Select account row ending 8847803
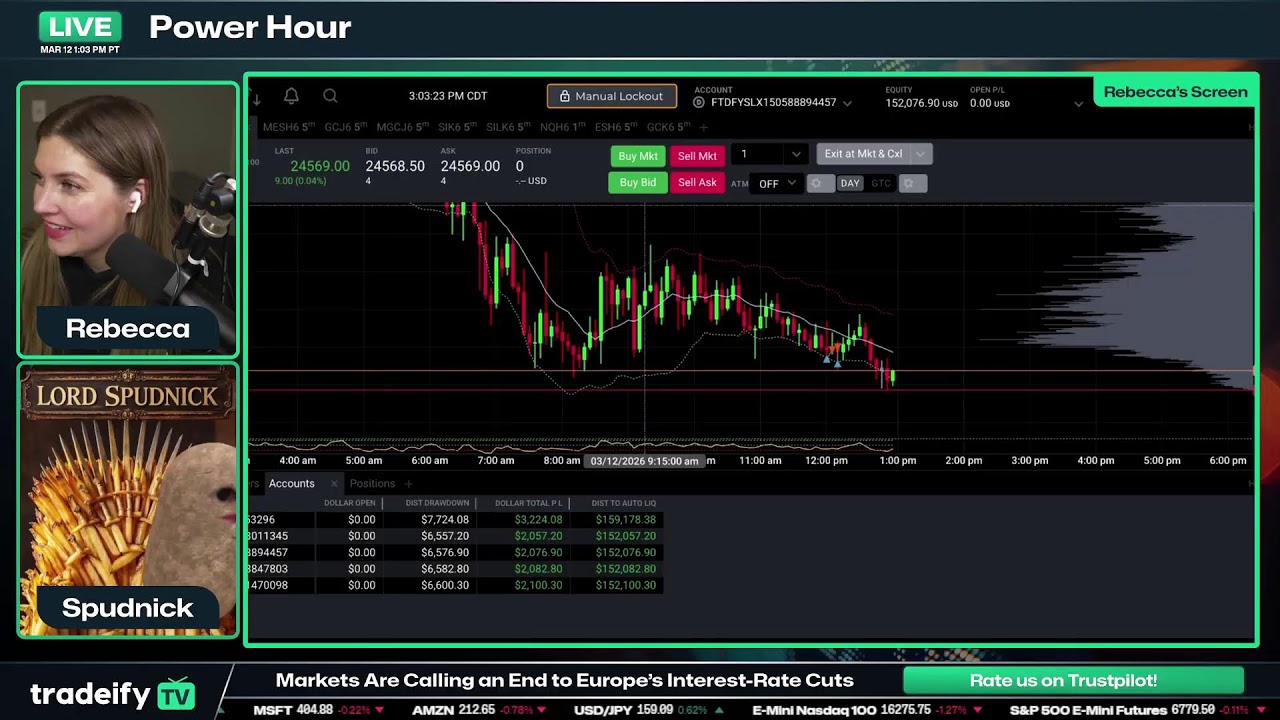The image size is (1280, 720). (x=455, y=569)
